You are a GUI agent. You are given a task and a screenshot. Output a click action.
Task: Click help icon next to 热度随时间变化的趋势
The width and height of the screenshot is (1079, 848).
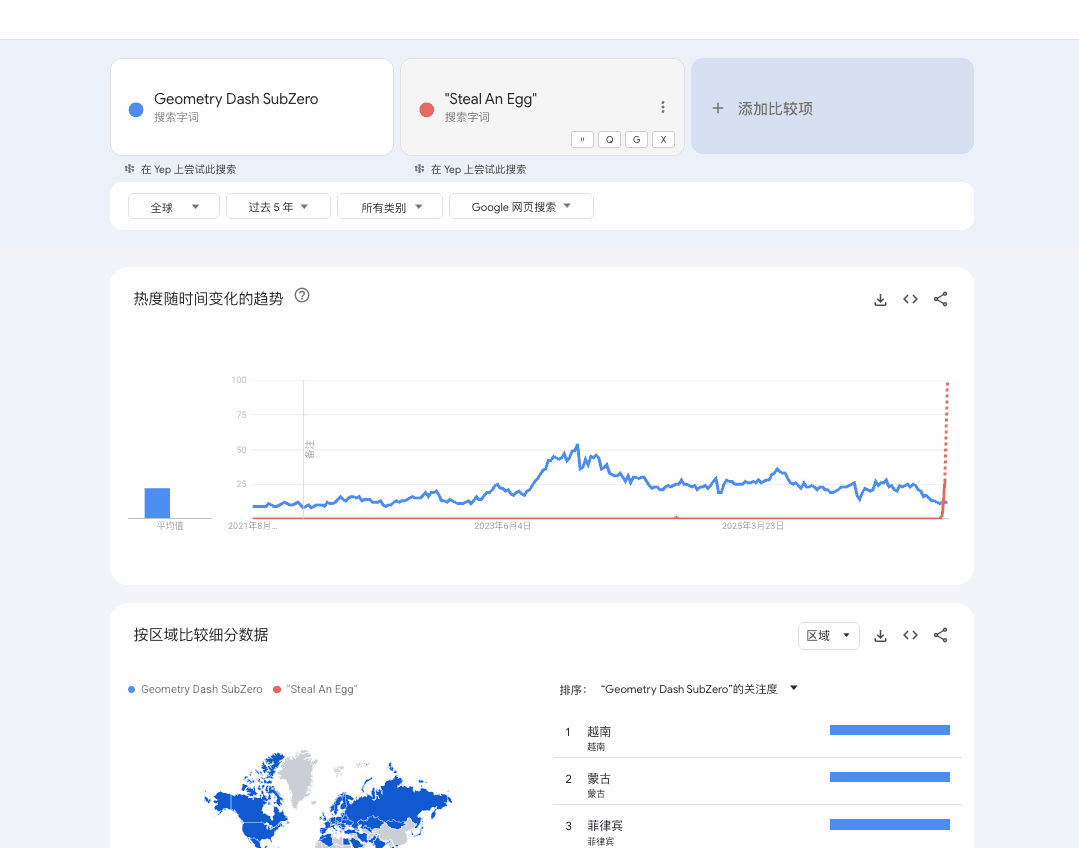(x=301, y=295)
